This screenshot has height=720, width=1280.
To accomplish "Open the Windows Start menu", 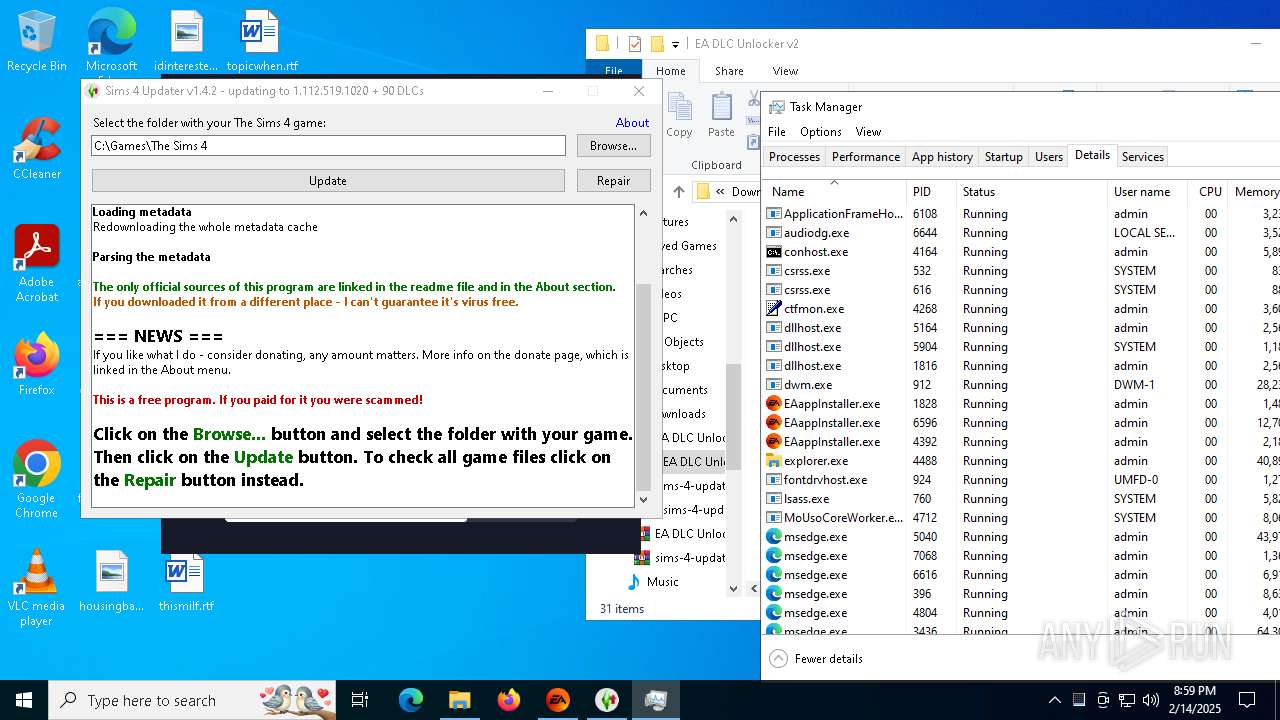I will click(24, 700).
